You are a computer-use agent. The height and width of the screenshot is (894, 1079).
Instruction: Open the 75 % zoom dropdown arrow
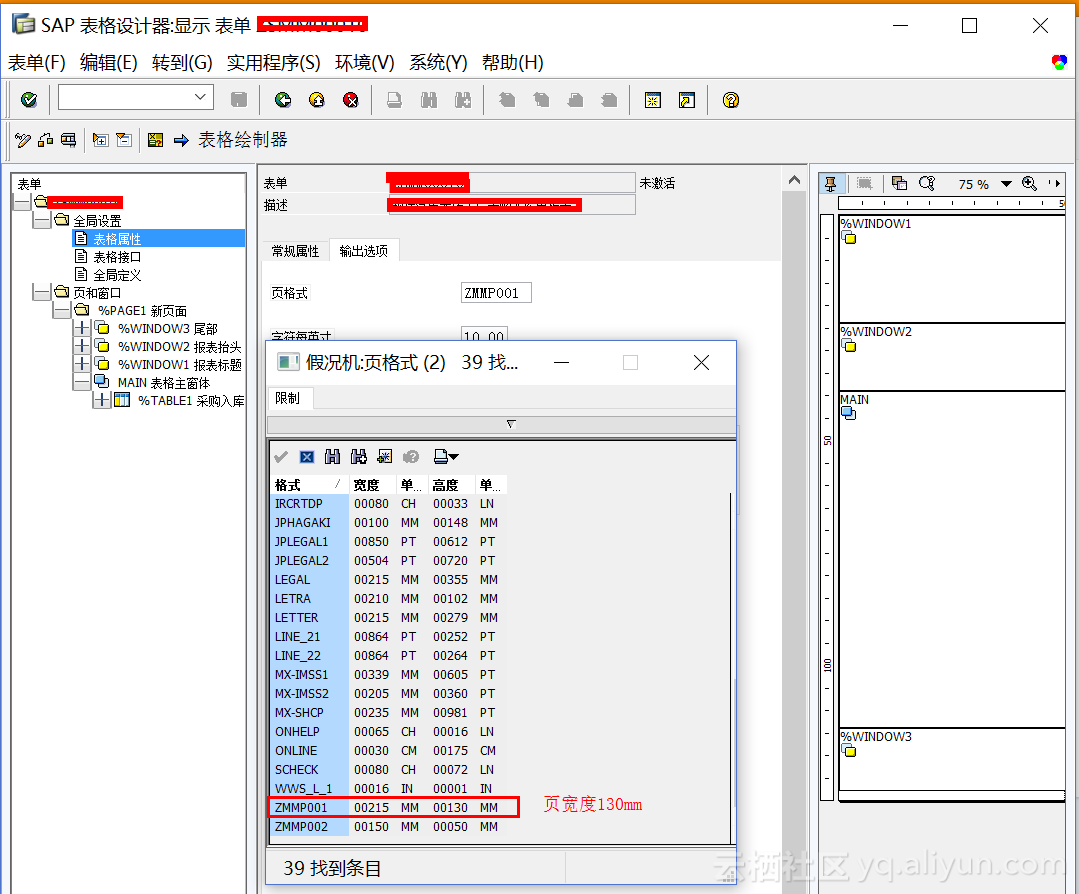(1006, 184)
